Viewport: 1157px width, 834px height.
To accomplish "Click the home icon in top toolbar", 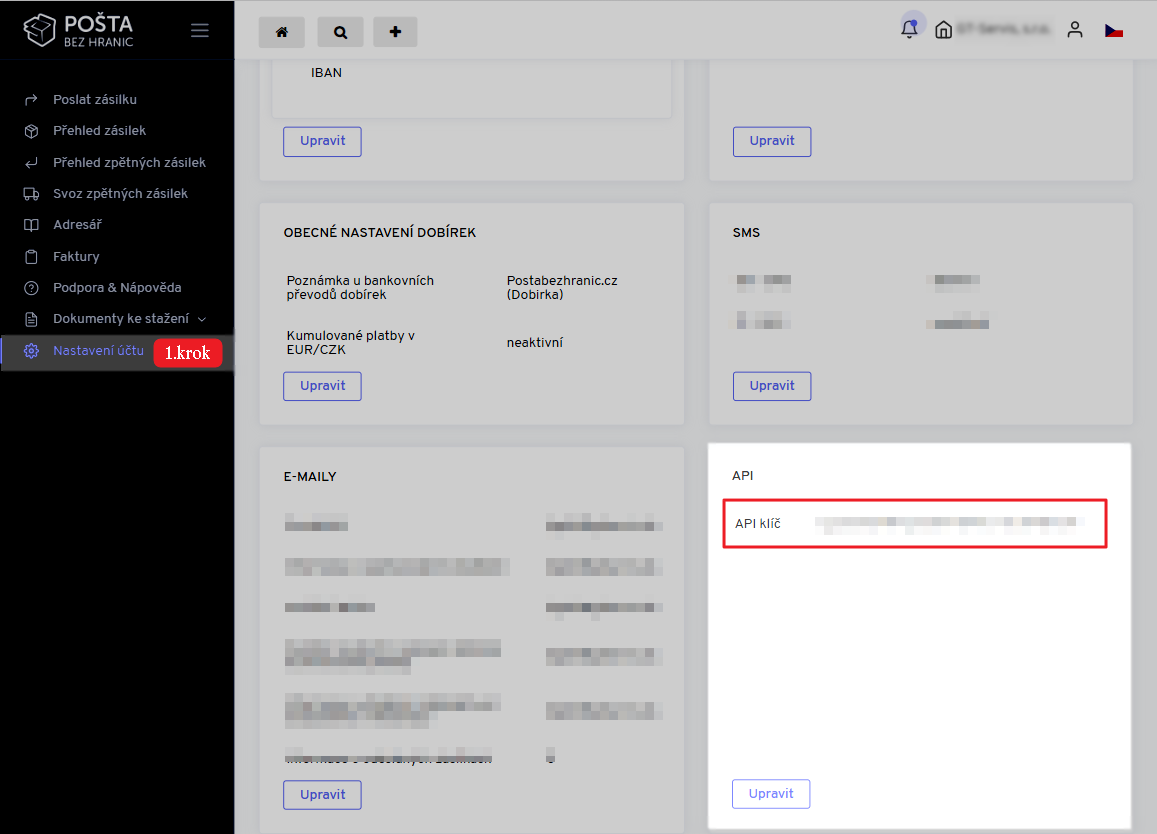I will (281, 32).
